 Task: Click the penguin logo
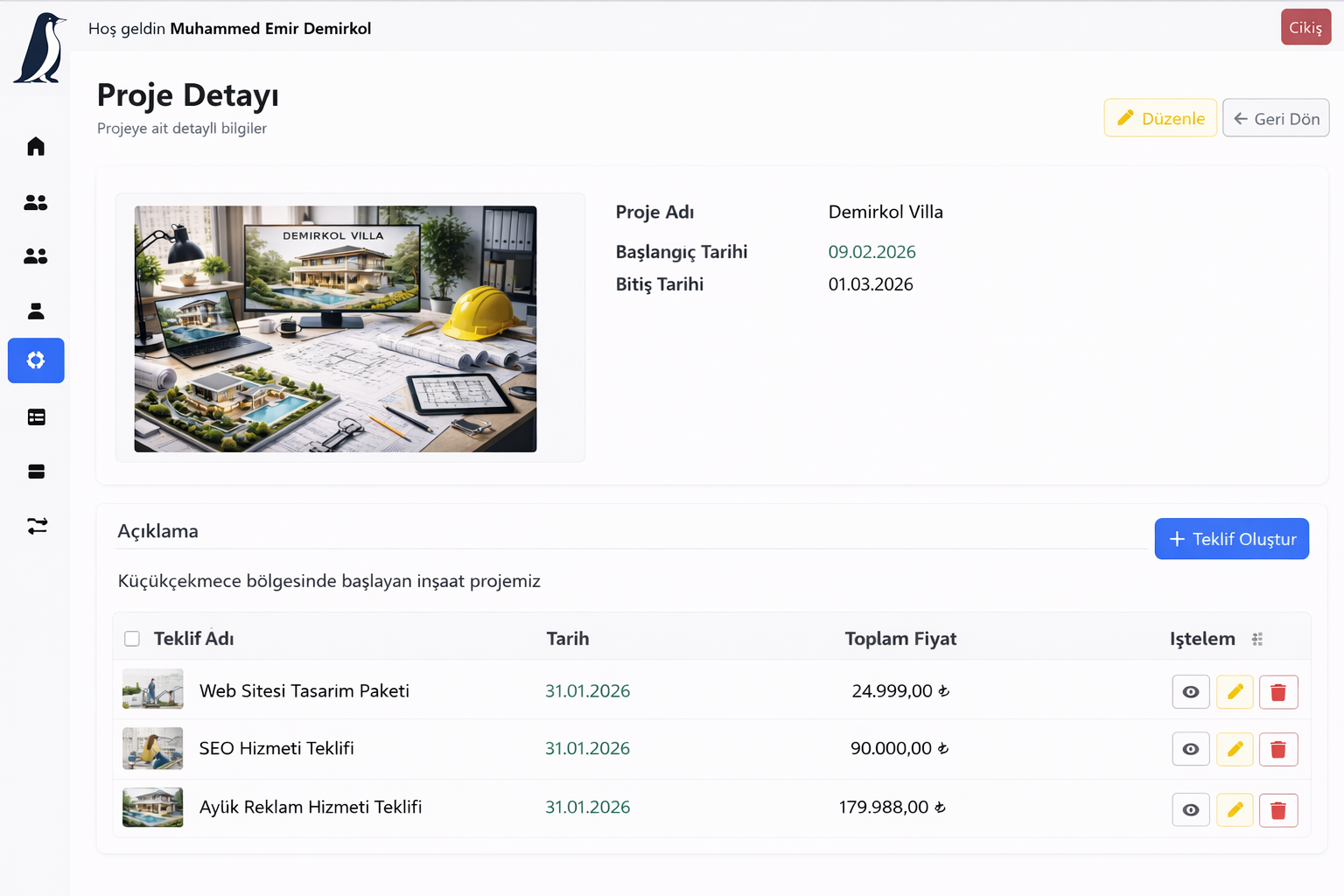point(40,49)
